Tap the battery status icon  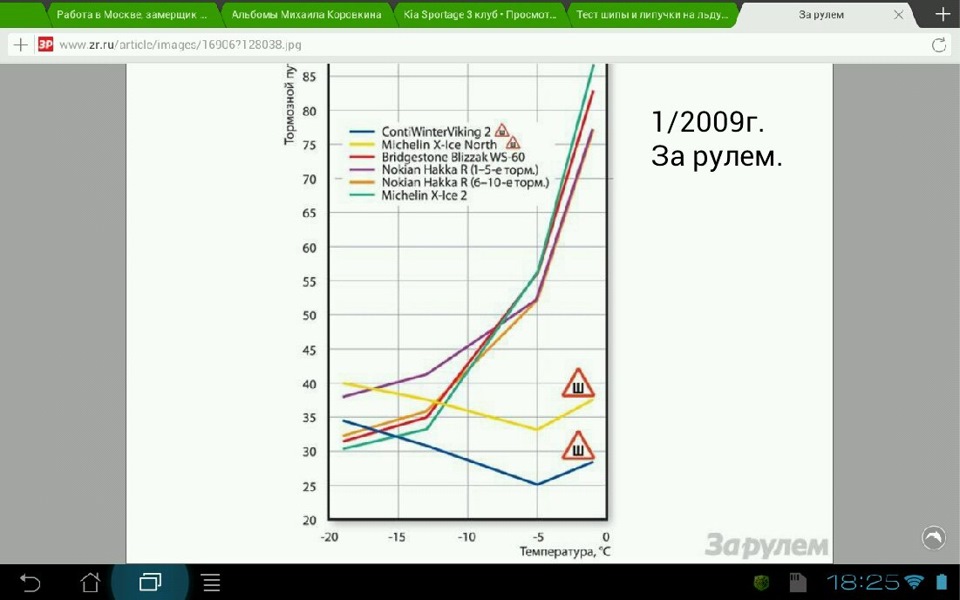point(942,582)
